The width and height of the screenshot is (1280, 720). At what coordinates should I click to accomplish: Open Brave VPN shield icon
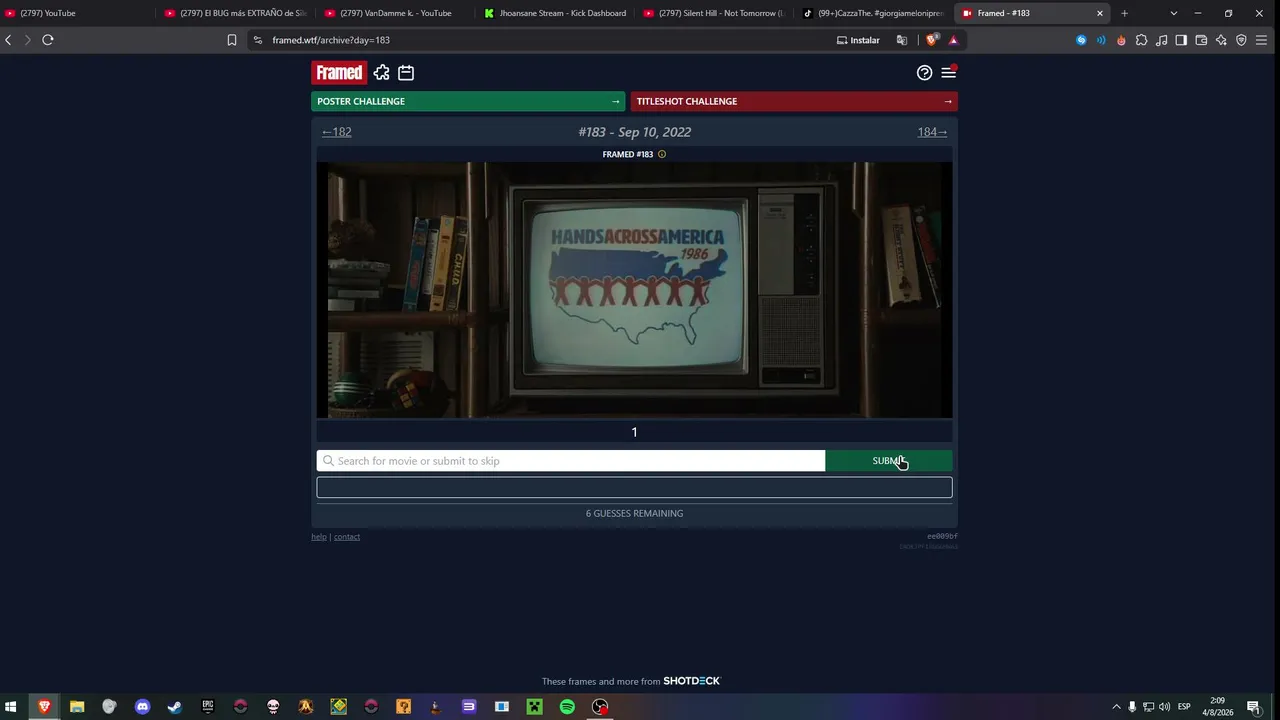[x=1241, y=40]
